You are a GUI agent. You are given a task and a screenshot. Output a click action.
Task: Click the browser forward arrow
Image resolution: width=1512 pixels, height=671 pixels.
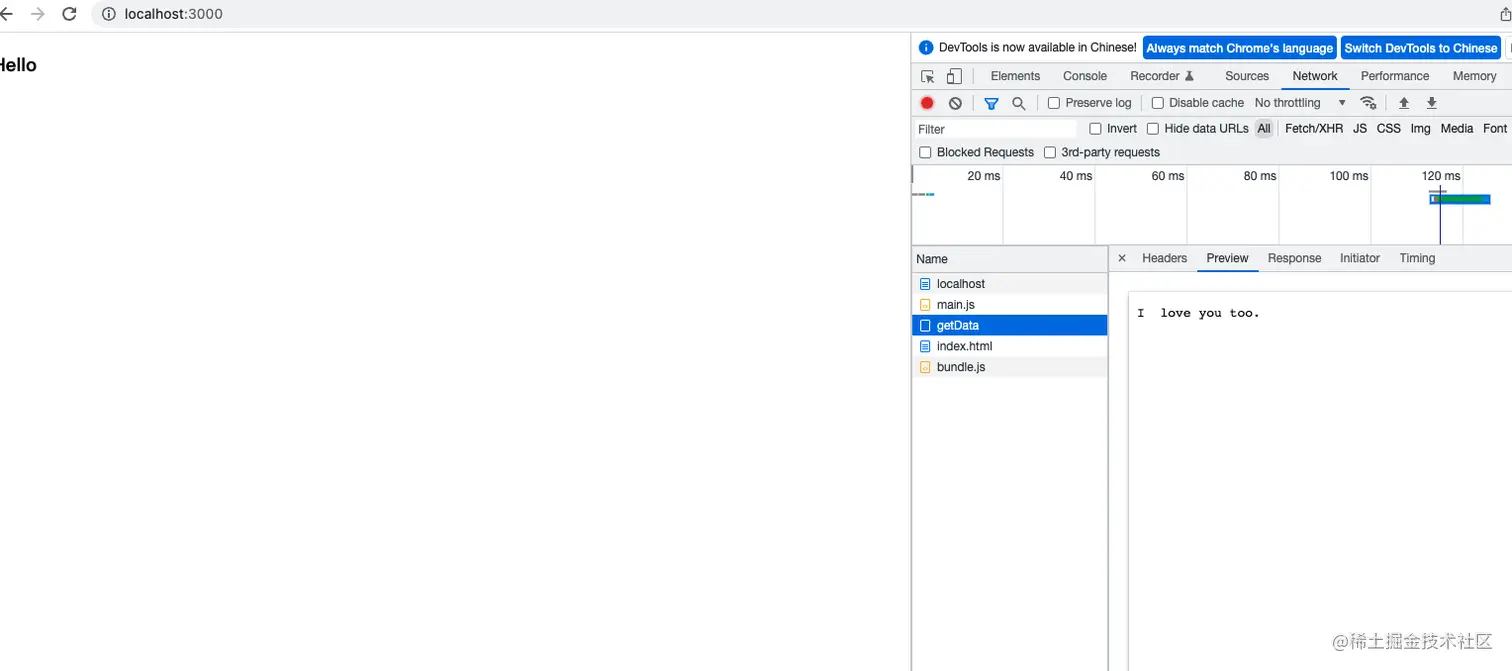38,14
